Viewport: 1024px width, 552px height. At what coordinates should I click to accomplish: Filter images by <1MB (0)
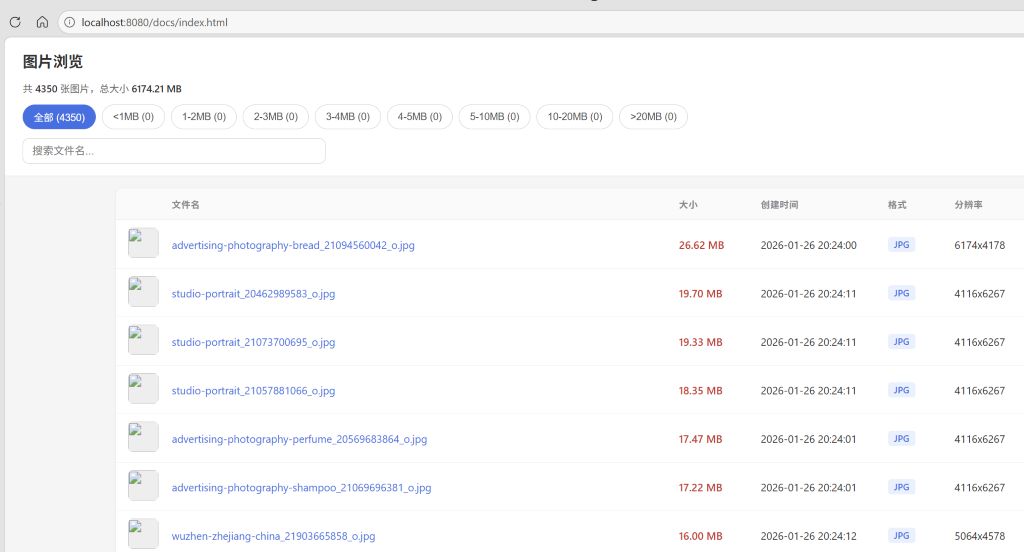click(133, 117)
